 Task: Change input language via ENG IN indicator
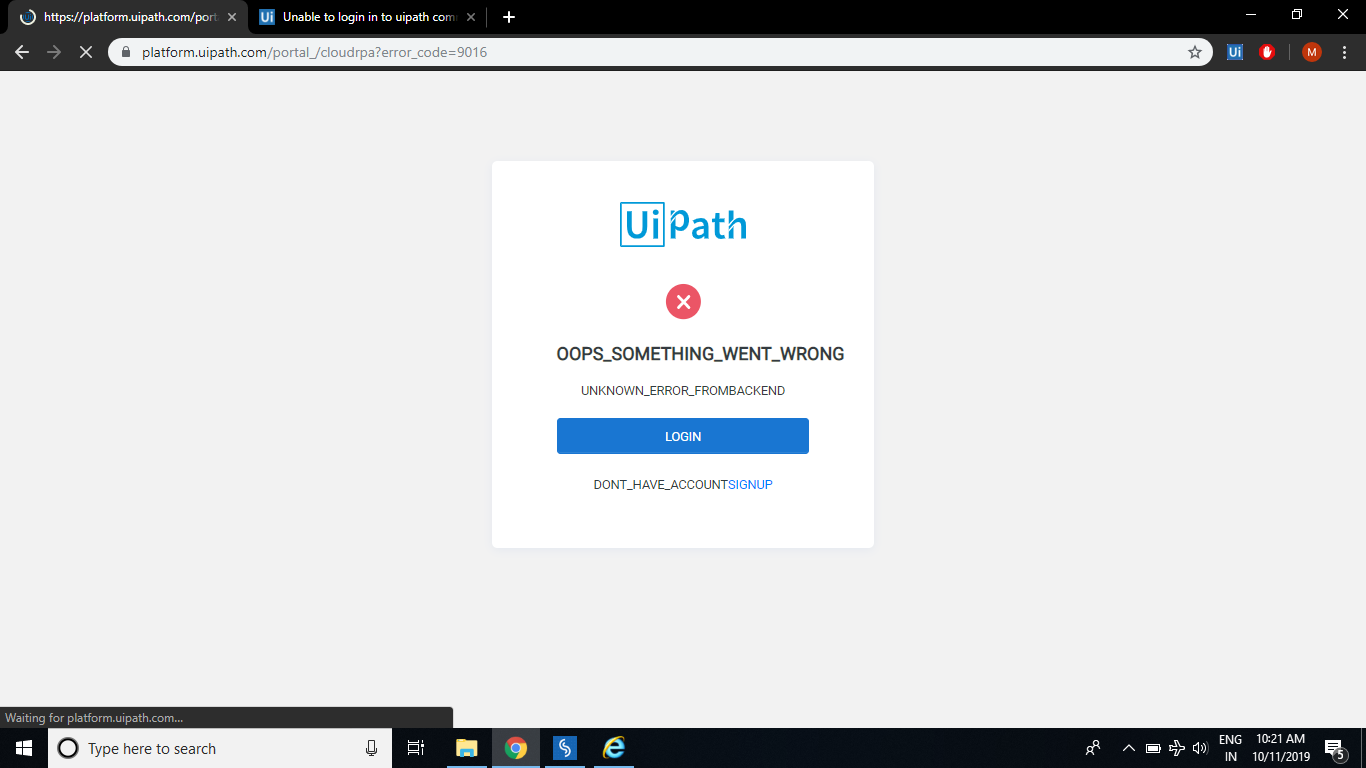point(1232,748)
